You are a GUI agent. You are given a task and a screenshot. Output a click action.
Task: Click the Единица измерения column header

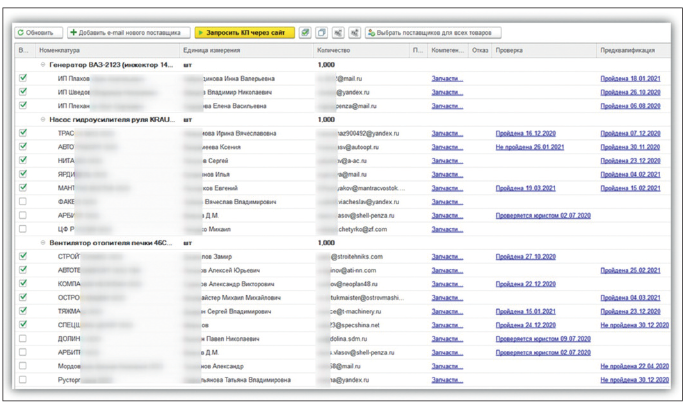pos(246,50)
